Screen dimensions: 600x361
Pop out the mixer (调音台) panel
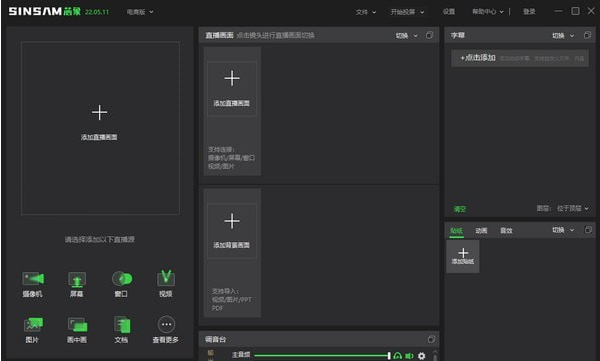click(431, 339)
